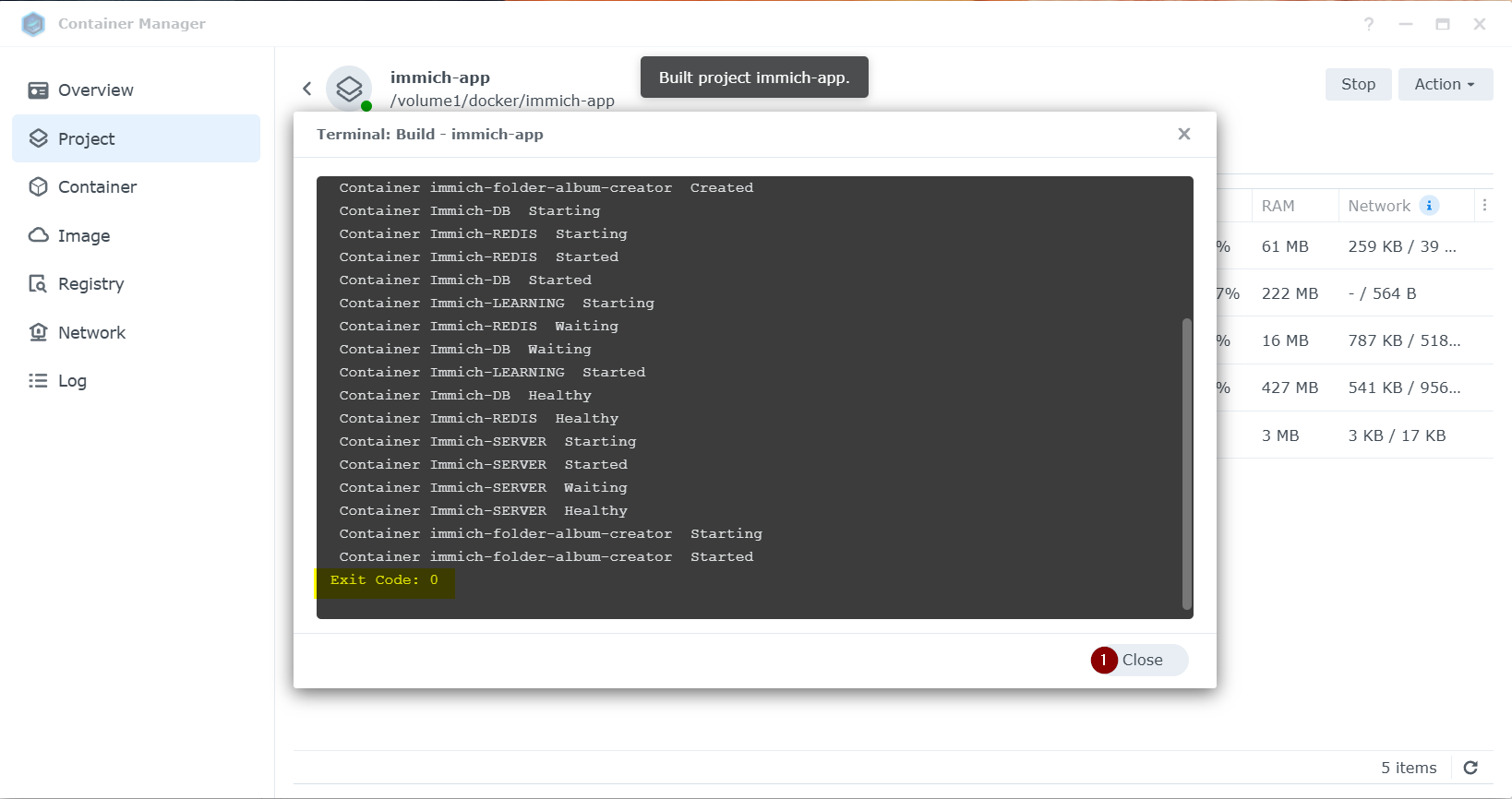Open the Overview section

click(x=136, y=90)
